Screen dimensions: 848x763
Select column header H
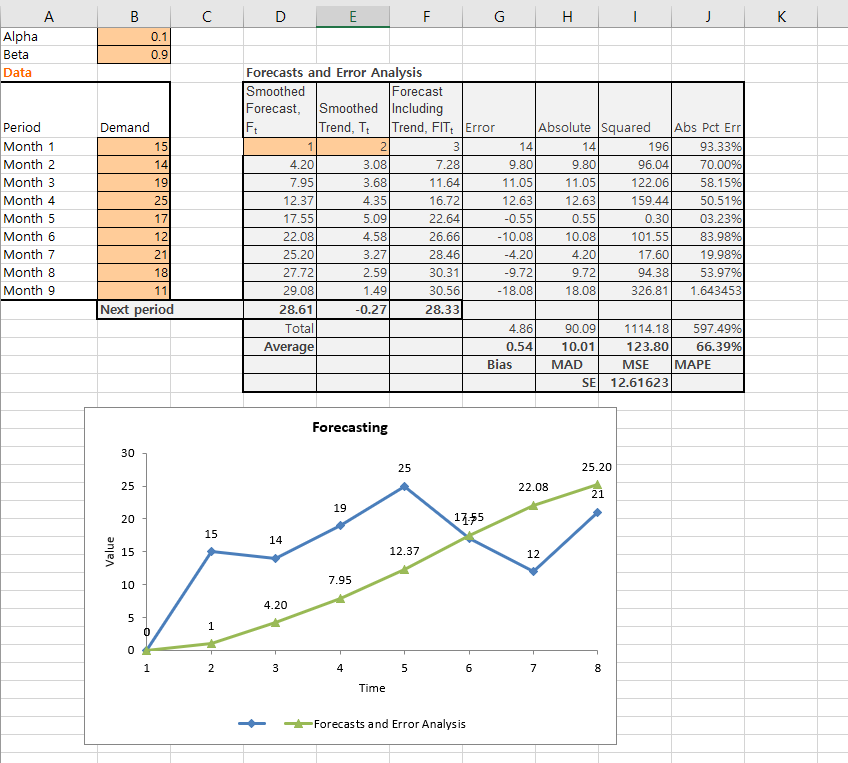567,16
